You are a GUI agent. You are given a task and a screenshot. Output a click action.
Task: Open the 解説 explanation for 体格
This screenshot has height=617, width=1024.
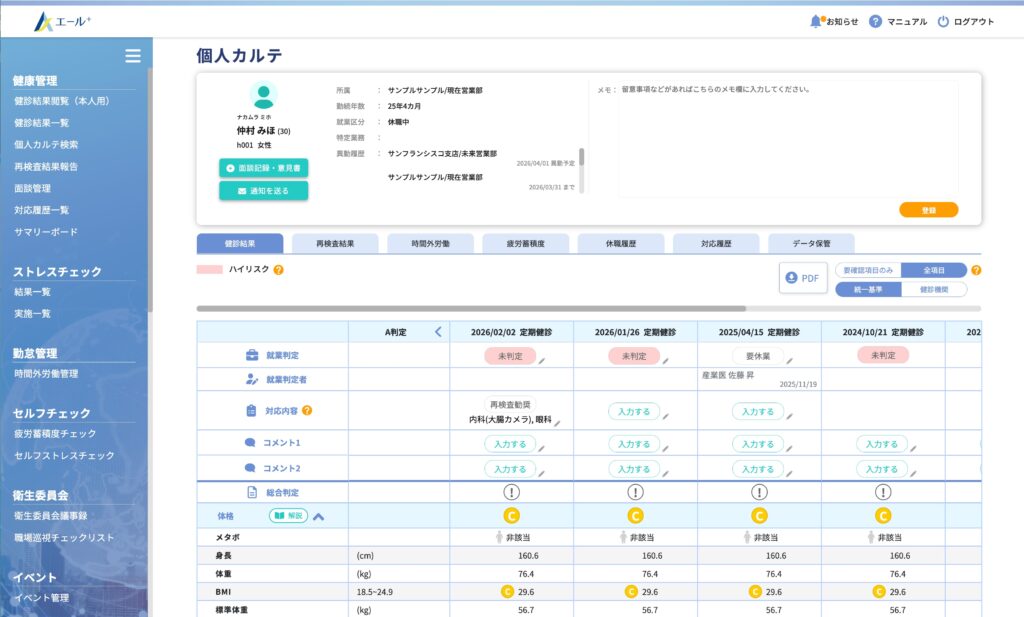[x=288, y=516]
